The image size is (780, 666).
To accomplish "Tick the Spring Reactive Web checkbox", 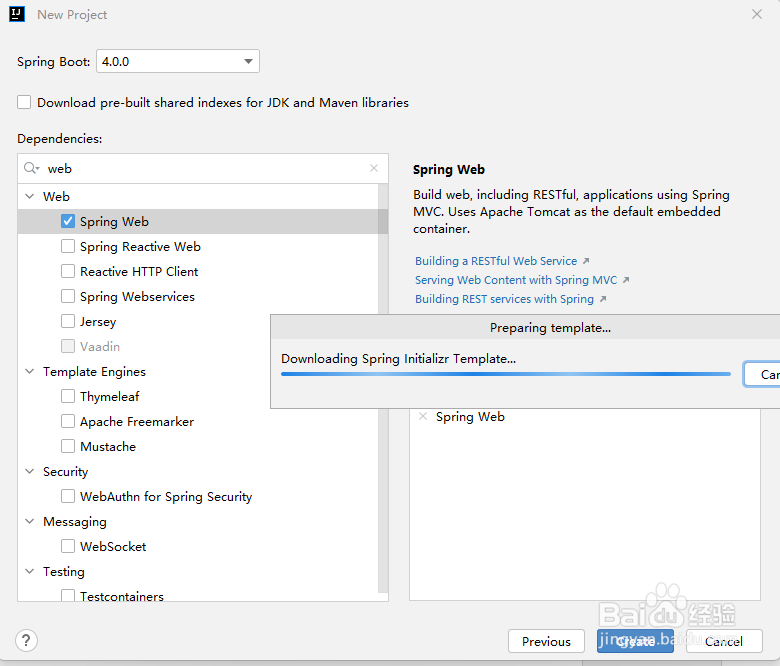I will [x=68, y=247].
